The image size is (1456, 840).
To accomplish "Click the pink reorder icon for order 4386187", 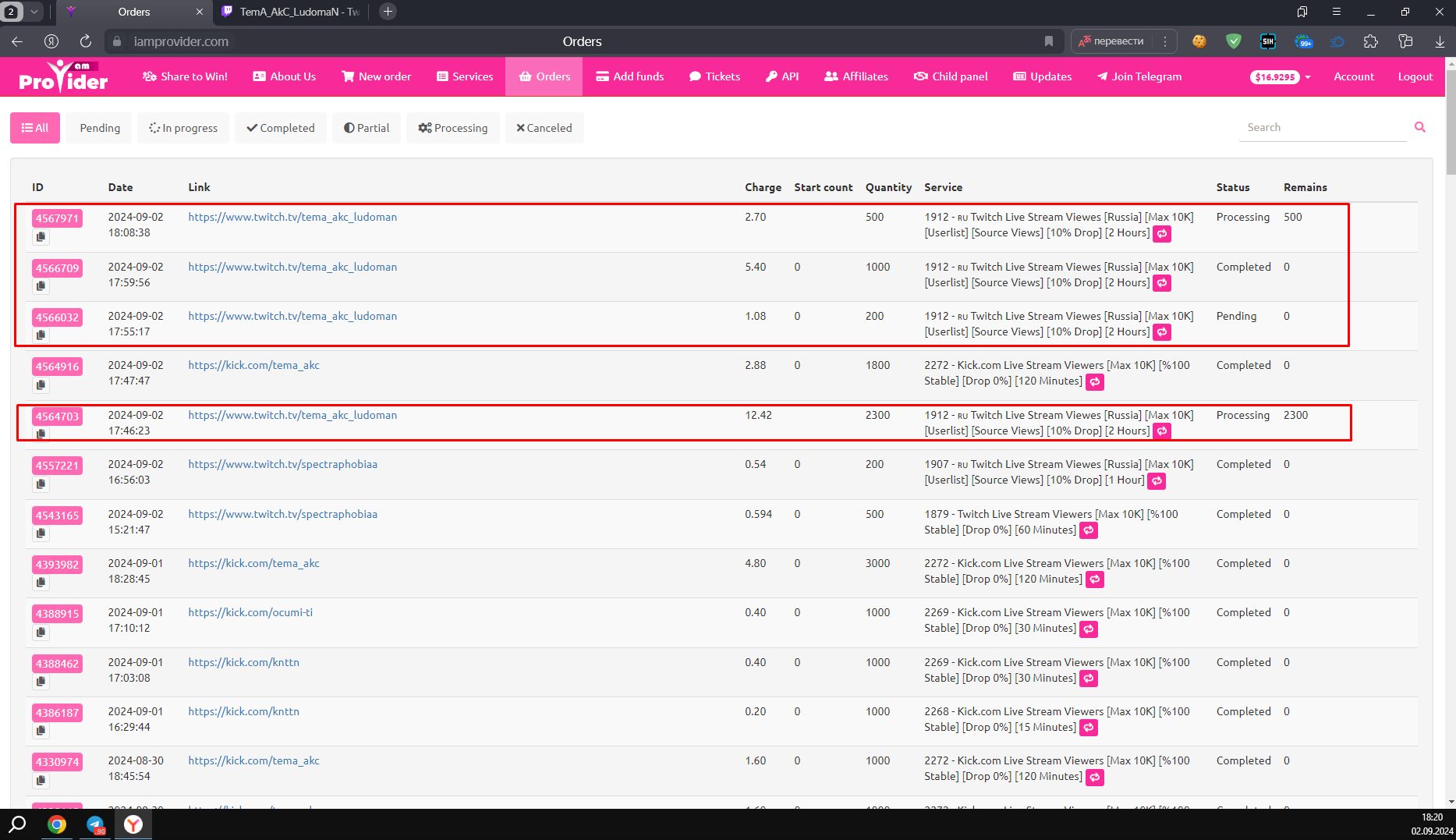I will pyautogui.click(x=1089, y=728).
